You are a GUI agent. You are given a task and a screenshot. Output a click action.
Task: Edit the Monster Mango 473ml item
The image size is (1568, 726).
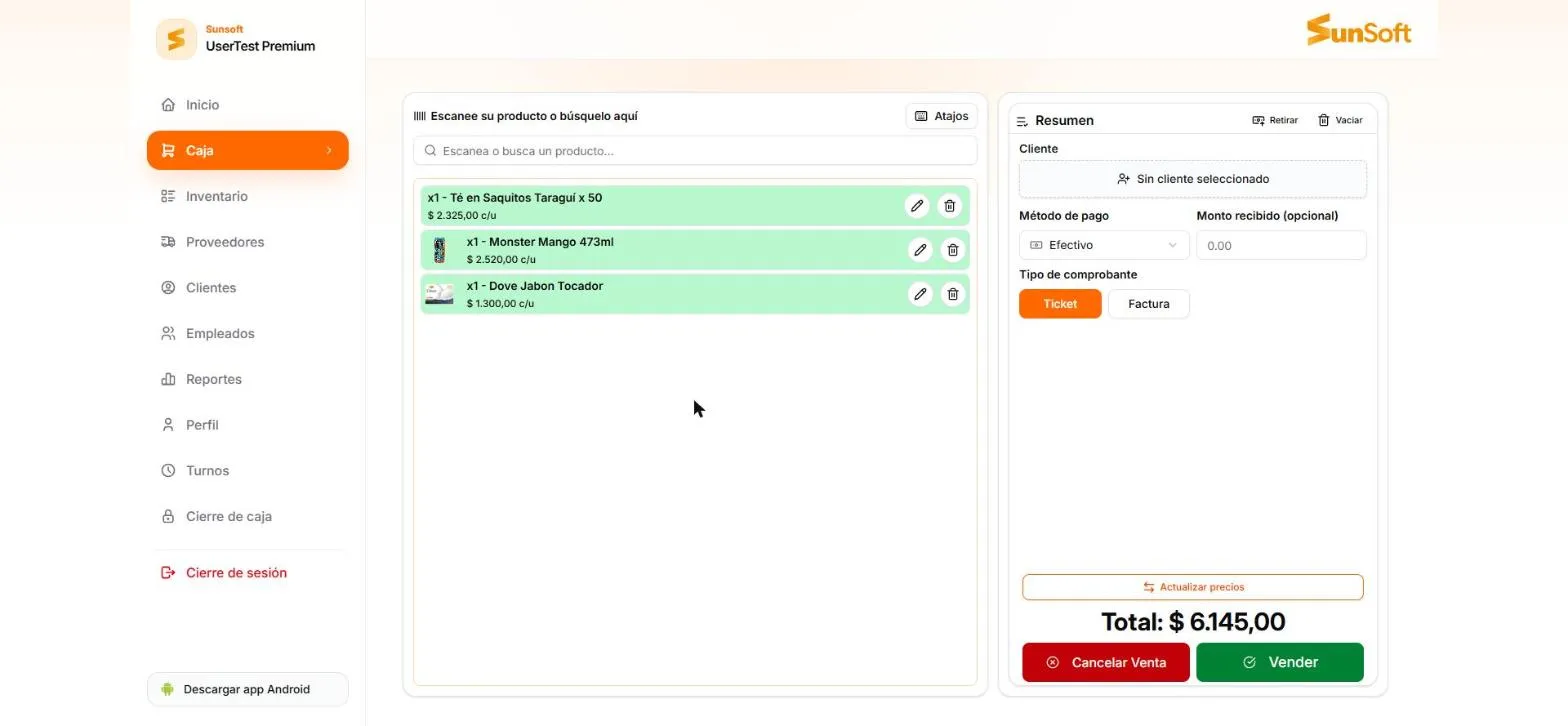(920, 250)
